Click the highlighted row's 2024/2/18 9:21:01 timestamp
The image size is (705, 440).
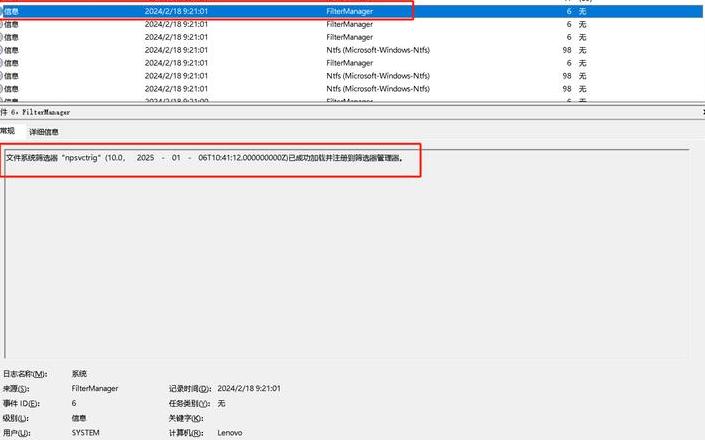(176, 11)
